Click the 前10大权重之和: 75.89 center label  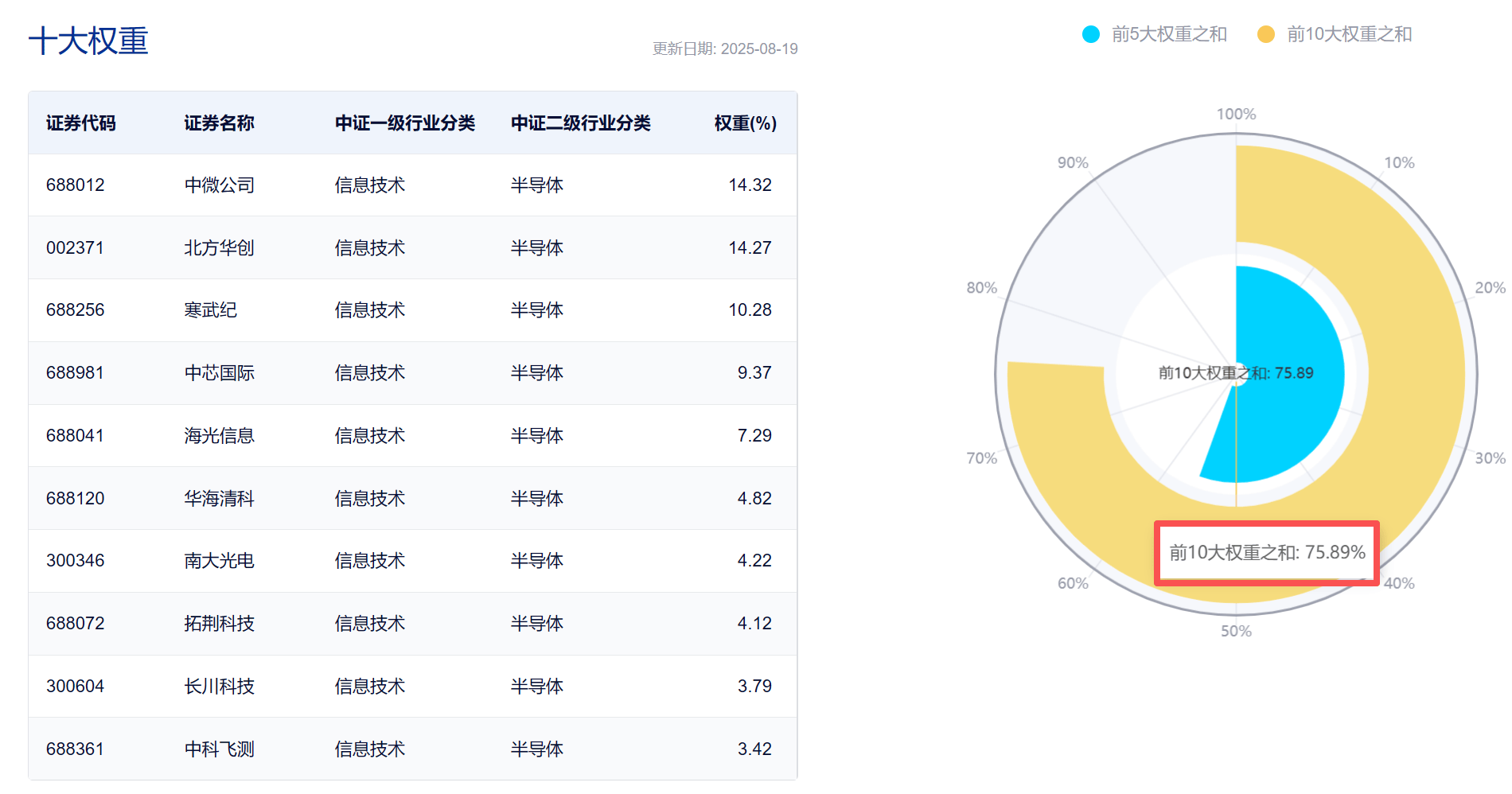pyautogui.click(x=1236, y=373)
